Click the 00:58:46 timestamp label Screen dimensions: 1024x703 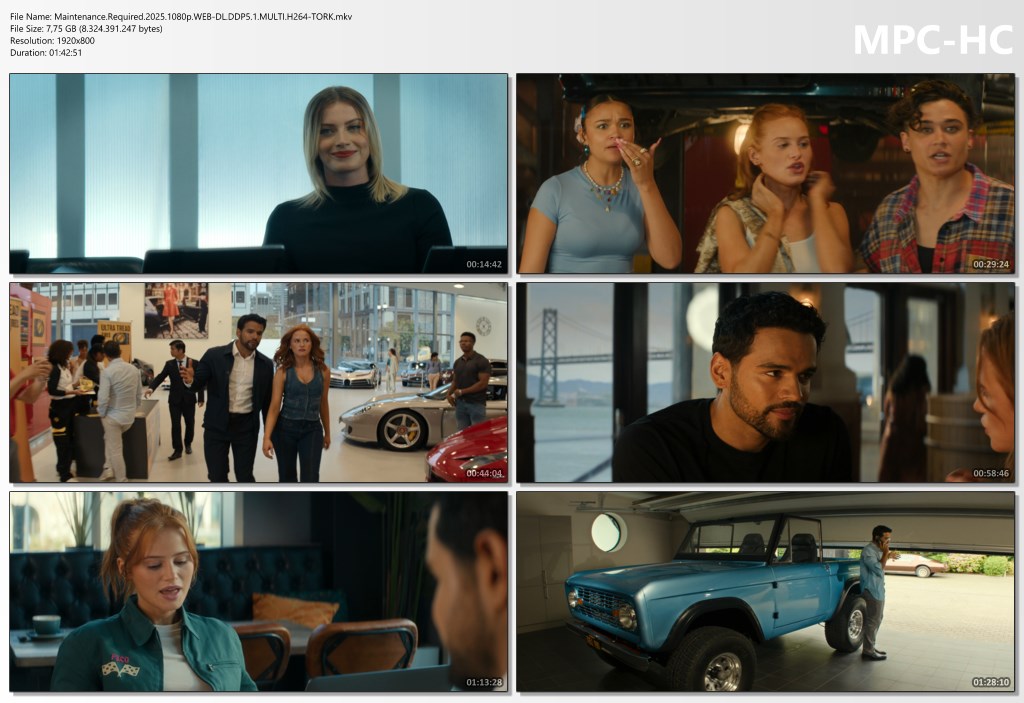(x=991, y=473)
